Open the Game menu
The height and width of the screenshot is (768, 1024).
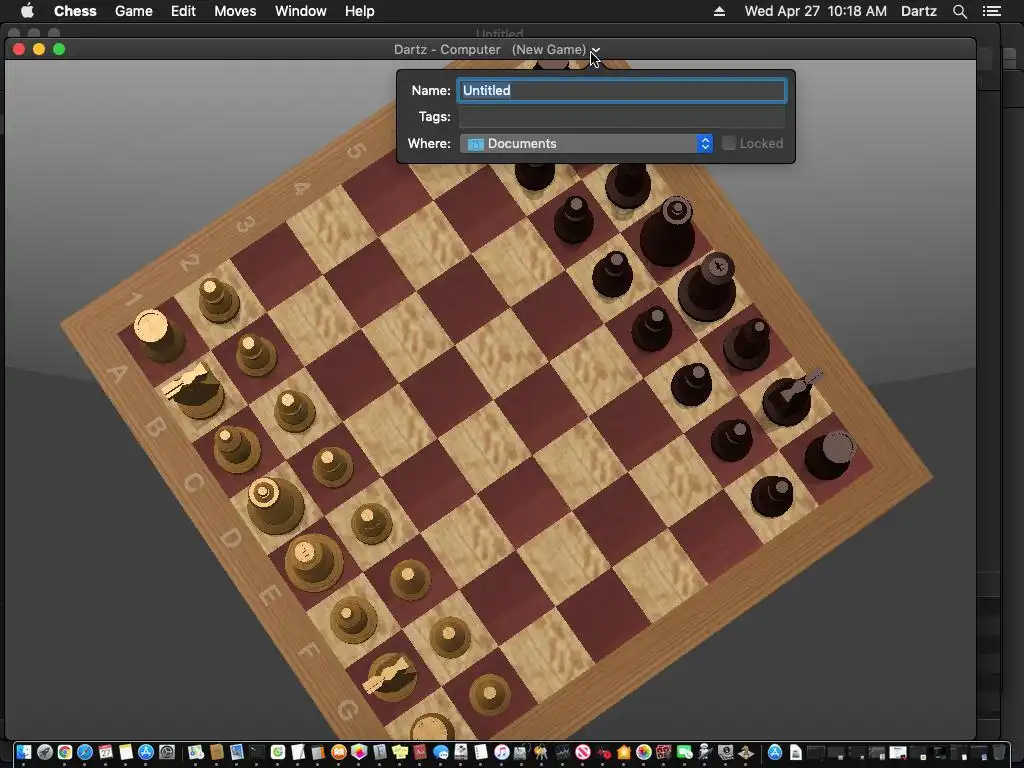134,11
